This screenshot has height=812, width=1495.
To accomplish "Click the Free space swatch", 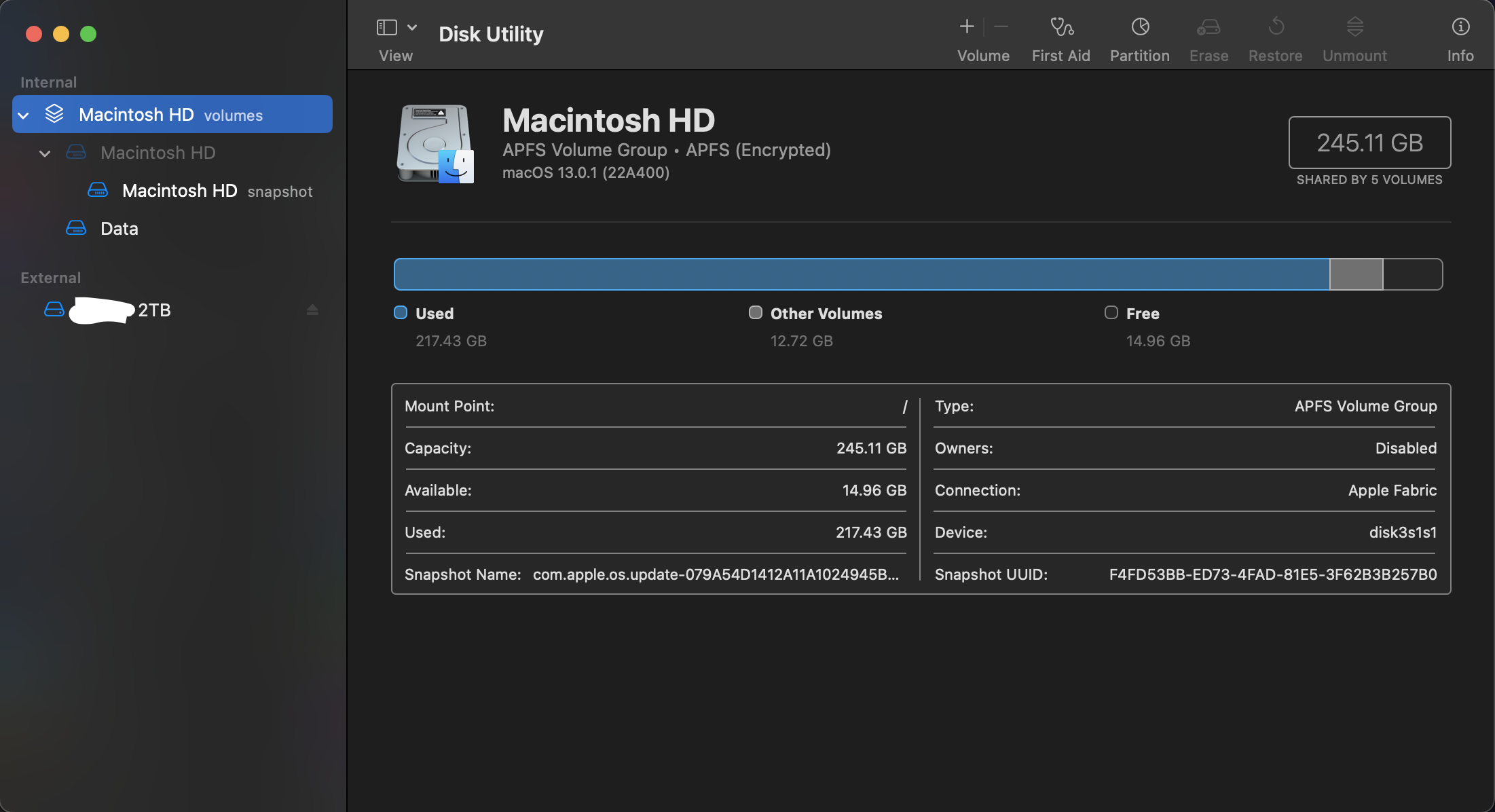I will coord(1111,312).
